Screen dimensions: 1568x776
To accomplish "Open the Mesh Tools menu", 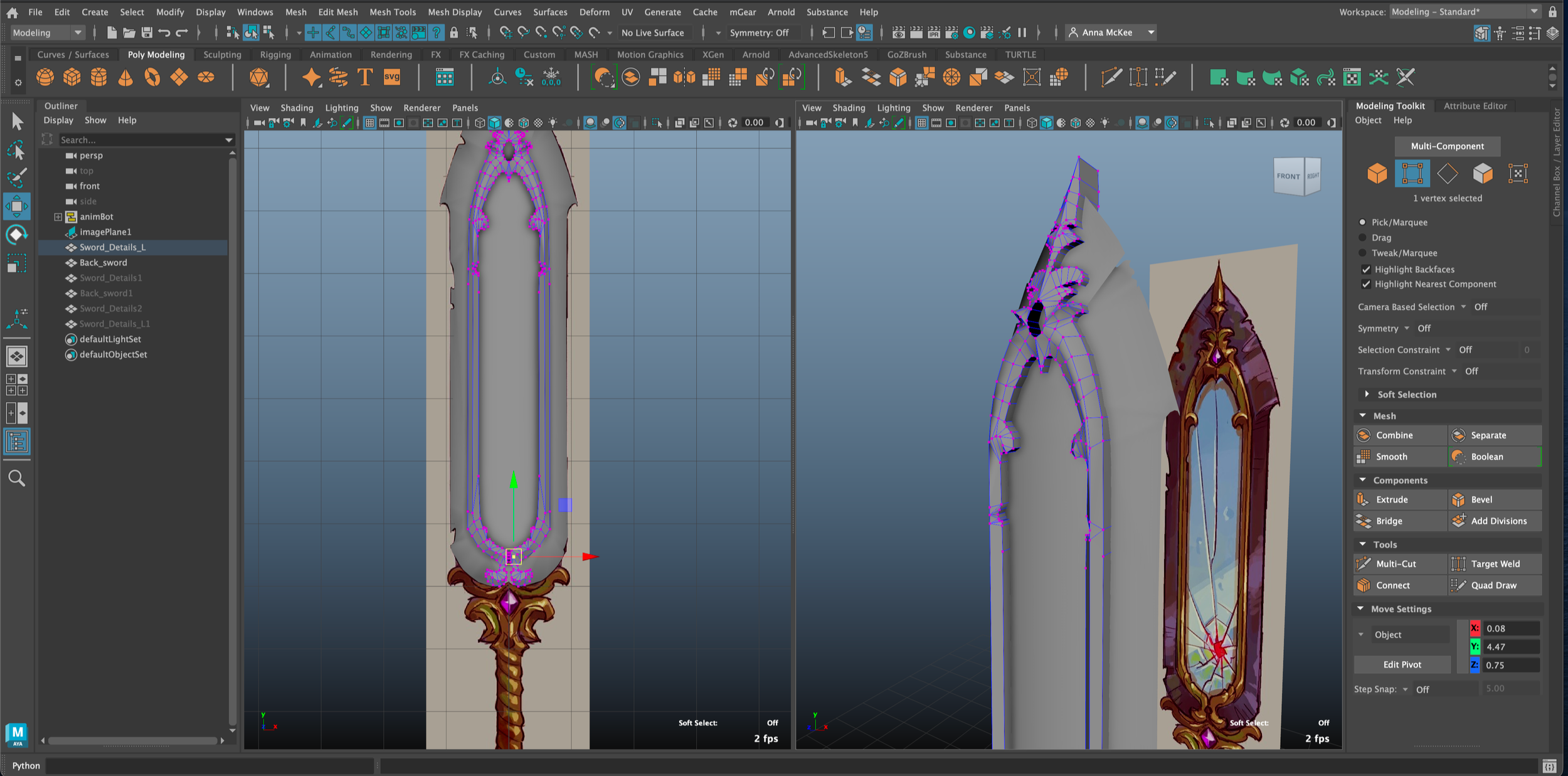I will (x=392, y=12).
